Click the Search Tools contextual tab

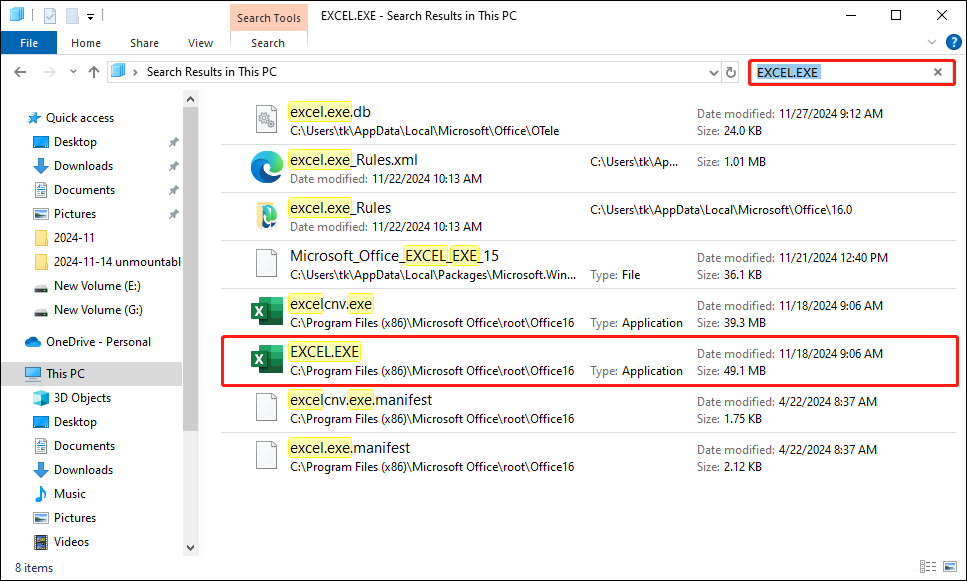coord(269,18)
